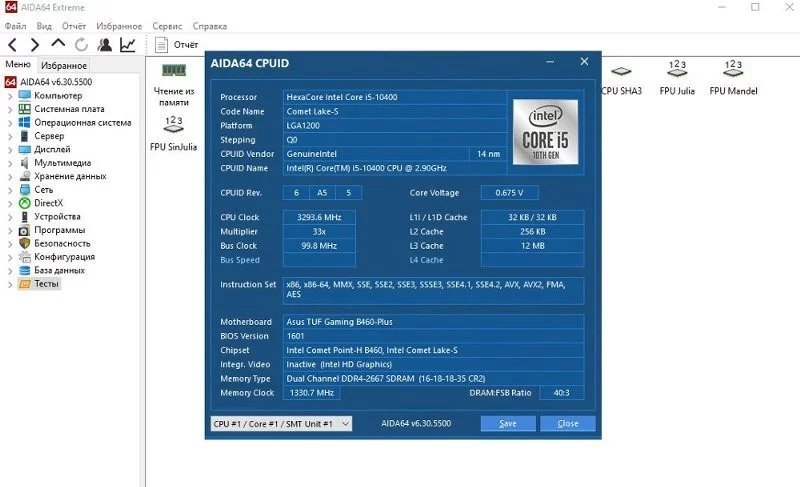Open the FPU Julia benchmark icon

pyautogui.click(x=677, y=78)
